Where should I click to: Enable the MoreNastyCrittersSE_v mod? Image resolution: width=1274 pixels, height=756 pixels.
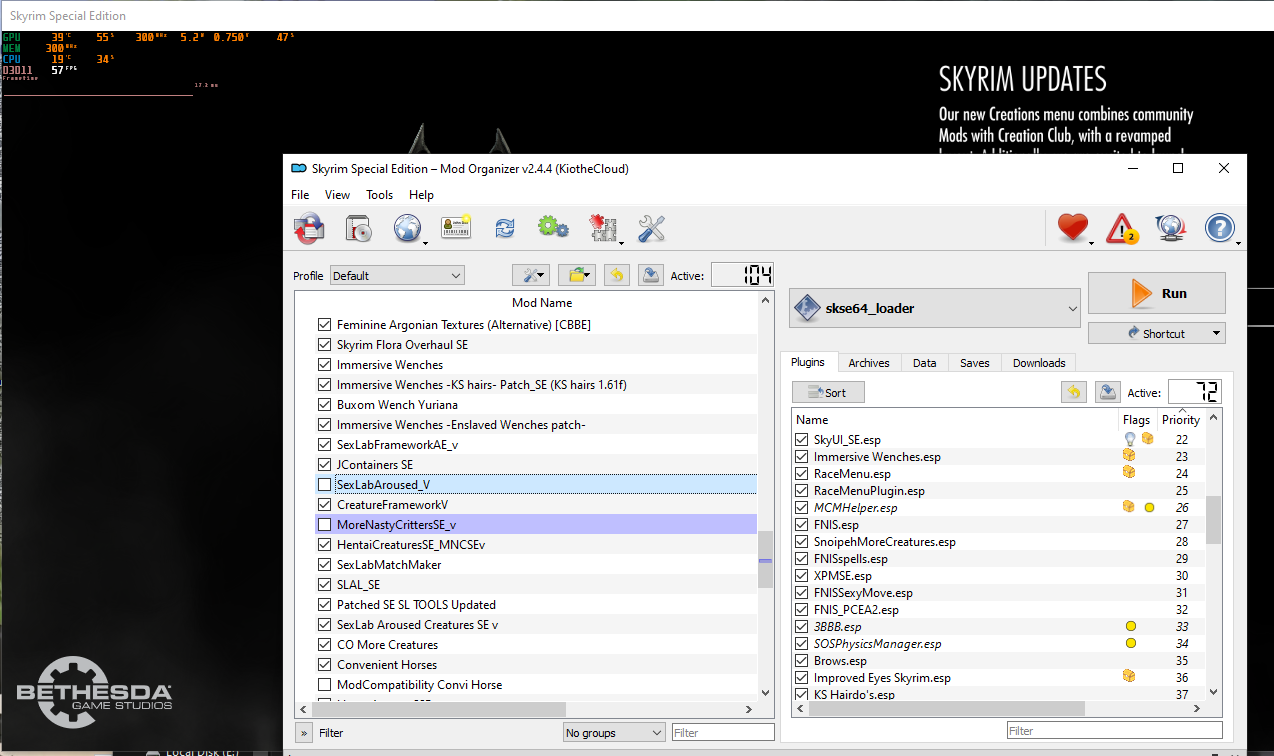(x=324, y=524)
